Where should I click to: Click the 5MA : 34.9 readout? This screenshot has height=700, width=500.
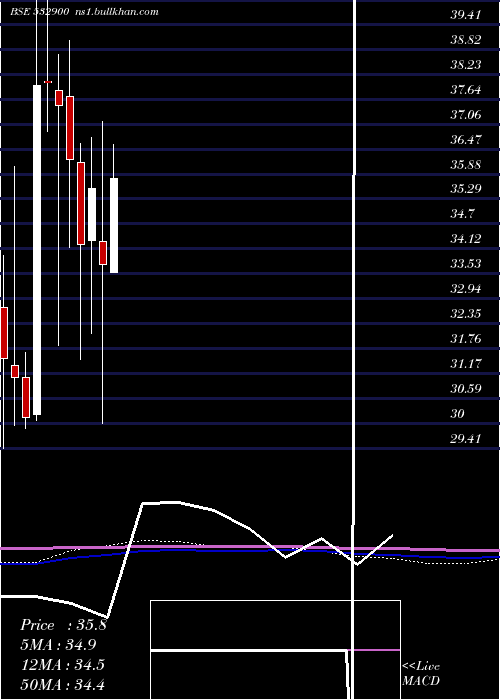click(x=58, y=645)
